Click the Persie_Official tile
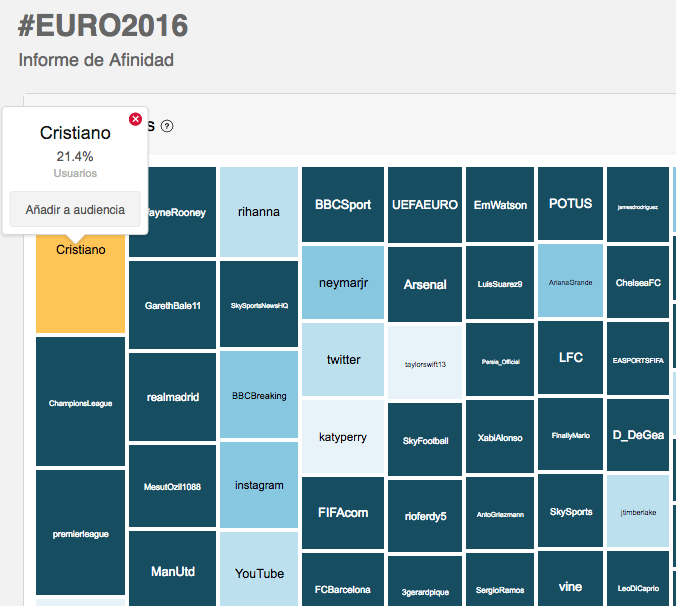 point(500,360)
